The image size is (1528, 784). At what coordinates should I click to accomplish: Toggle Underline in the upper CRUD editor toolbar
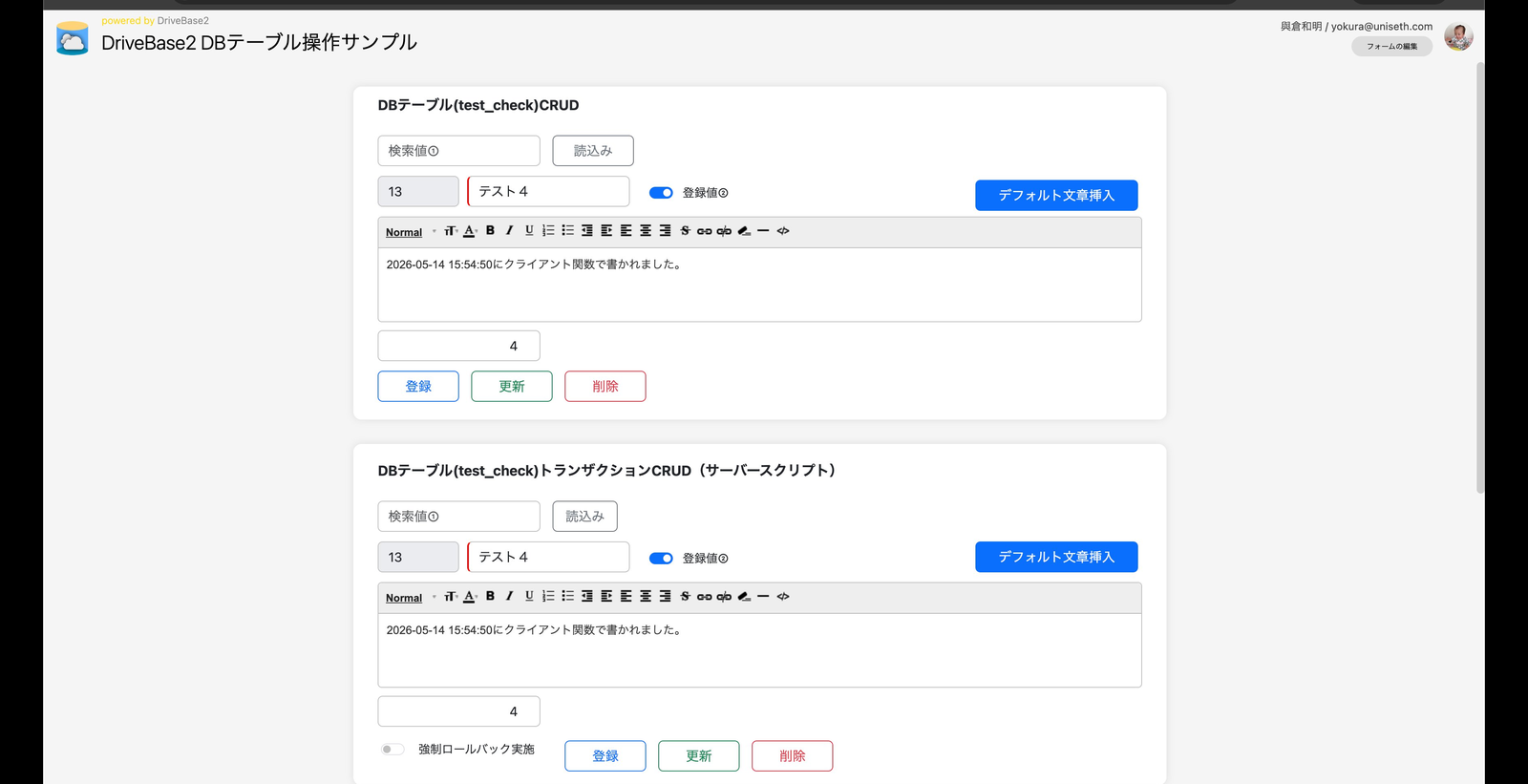pos(529,230)
